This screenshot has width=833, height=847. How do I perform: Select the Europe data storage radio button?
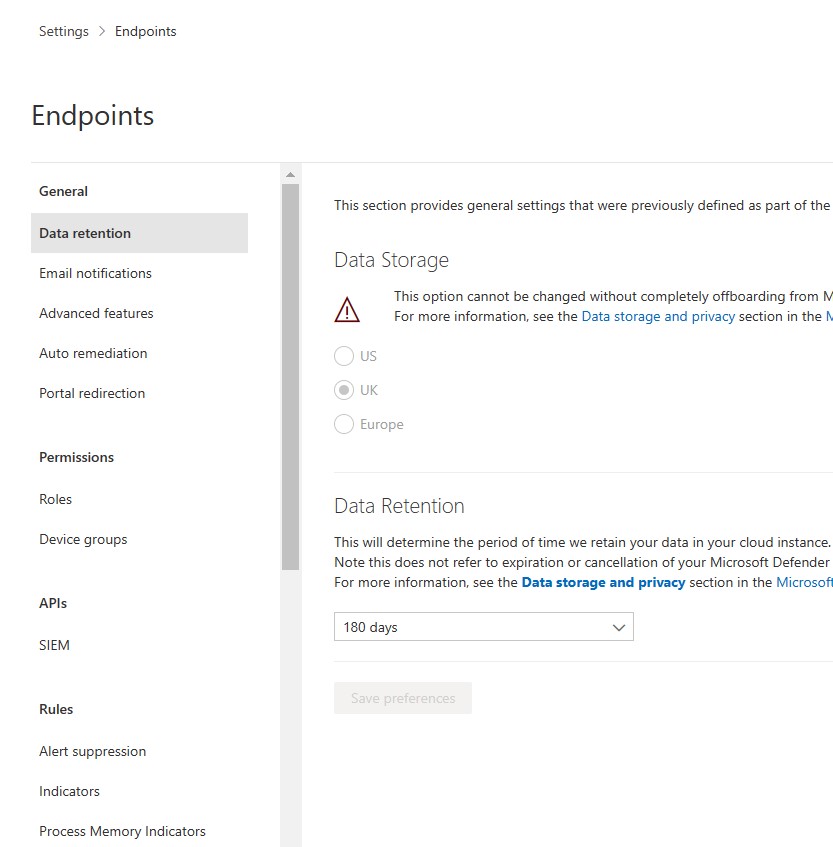(x=344, y=424)
